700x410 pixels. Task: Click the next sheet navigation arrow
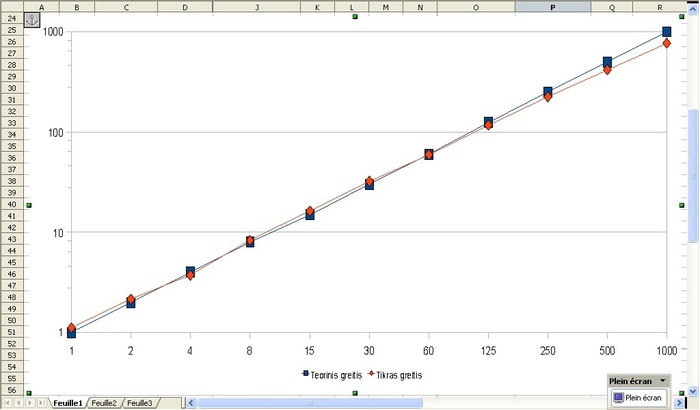29,403
